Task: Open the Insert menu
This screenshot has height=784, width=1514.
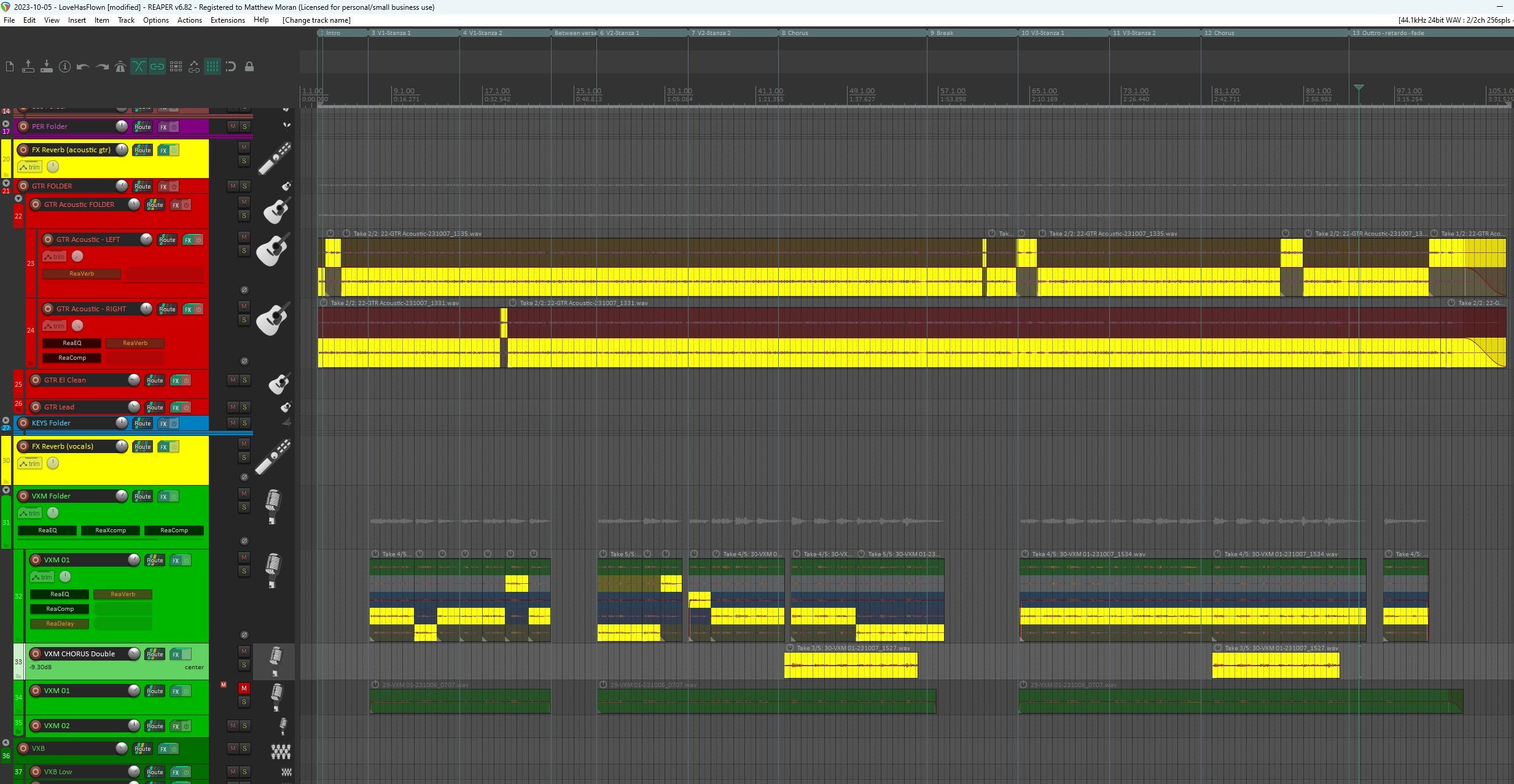Action: click(77, 20)
